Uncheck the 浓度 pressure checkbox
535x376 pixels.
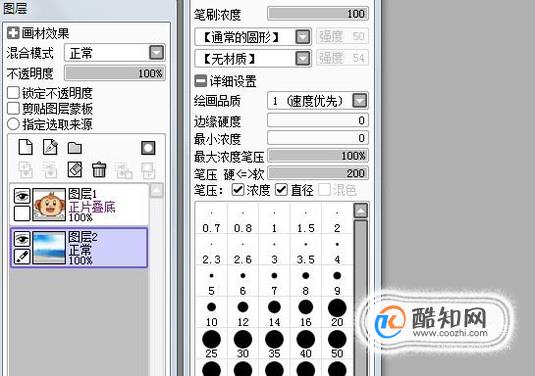click(238, 190)
